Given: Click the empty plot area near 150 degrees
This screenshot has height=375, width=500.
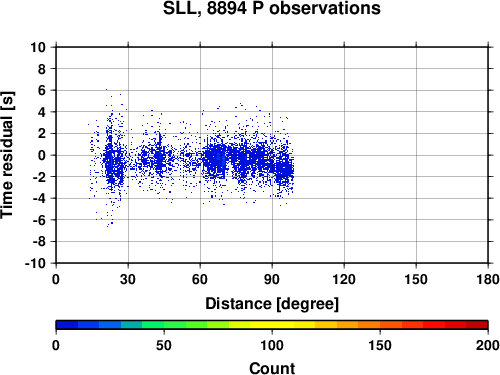Looking at the screenshot, I should pos(416,155).
